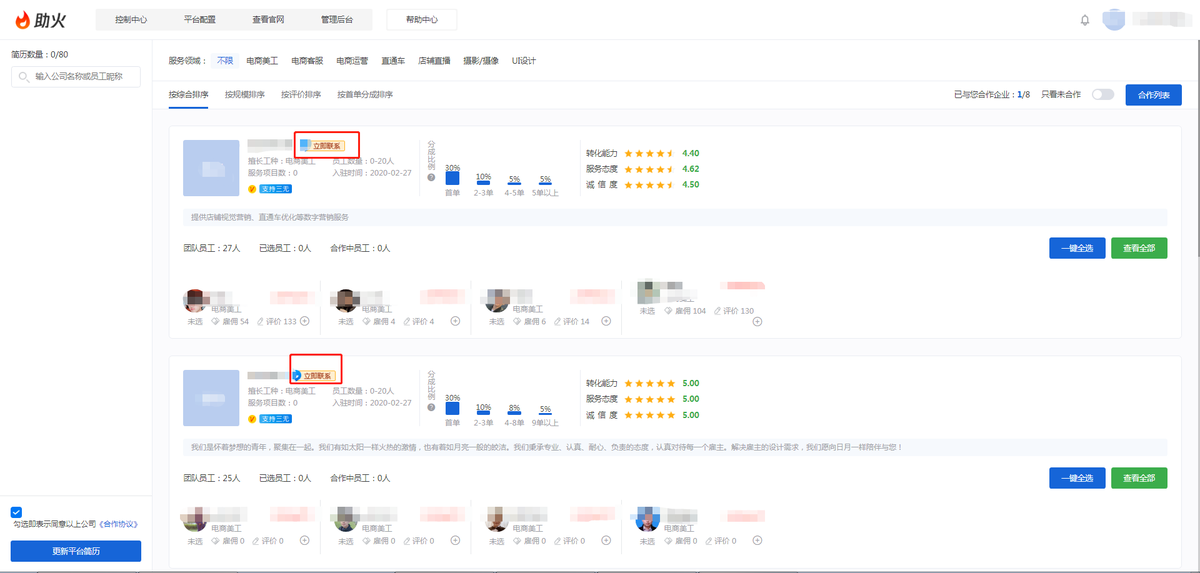
Task: Click the 分成比例 help icon in the 25-employee company card
Action: point(431,409)
